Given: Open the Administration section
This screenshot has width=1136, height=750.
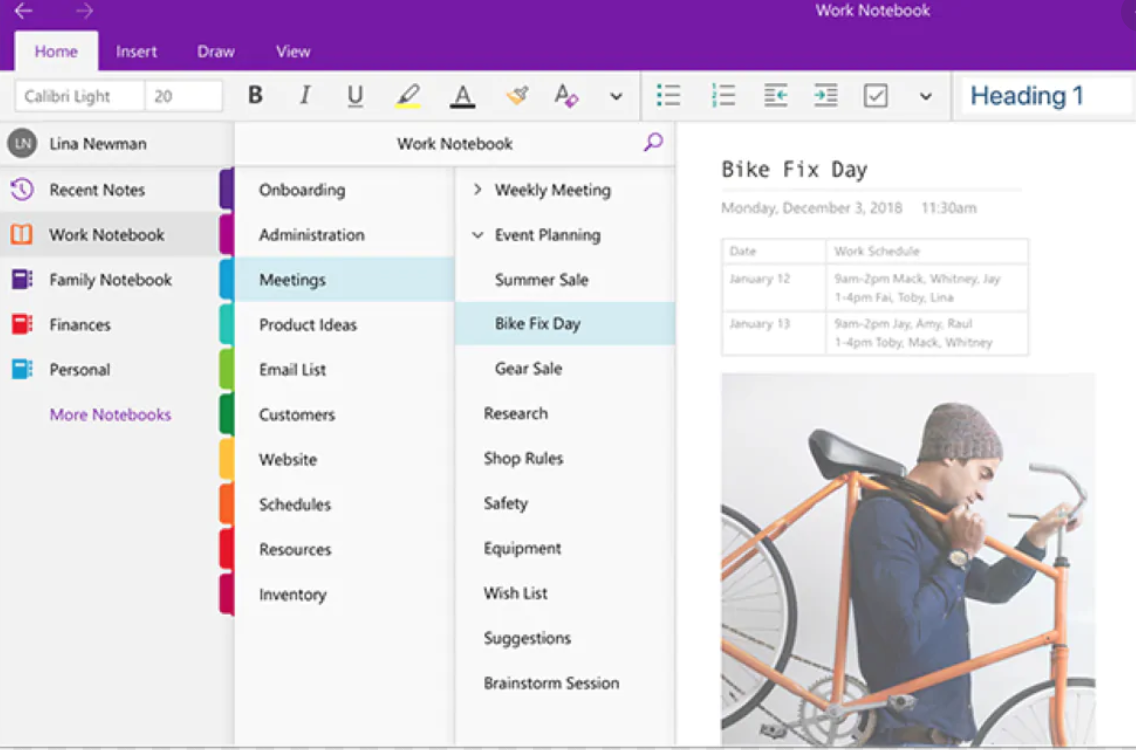Looking at the screenshot, I should tap(345, 235).
